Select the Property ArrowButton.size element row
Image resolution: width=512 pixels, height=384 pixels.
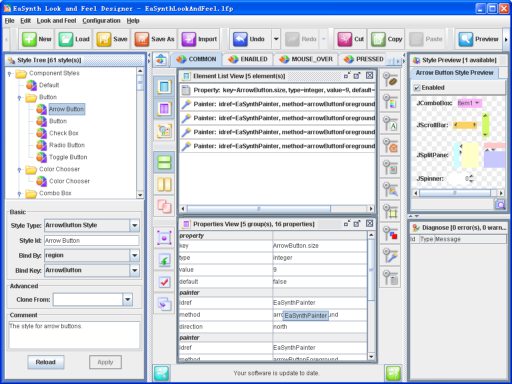click(278, 90)
